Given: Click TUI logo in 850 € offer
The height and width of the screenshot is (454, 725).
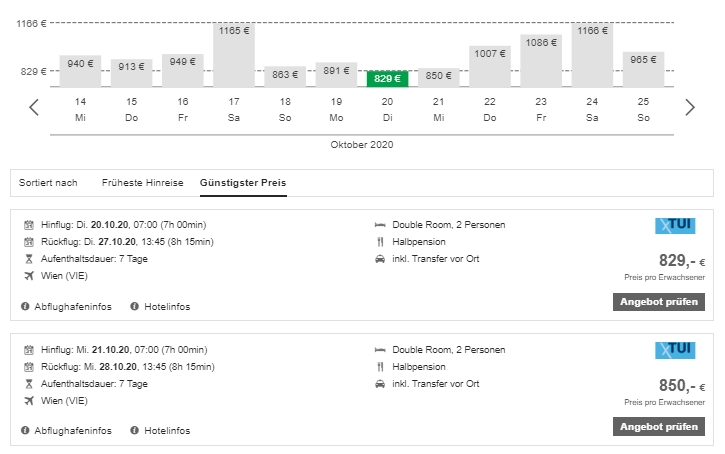Looking at the screenshot, I should click(675, 350).
